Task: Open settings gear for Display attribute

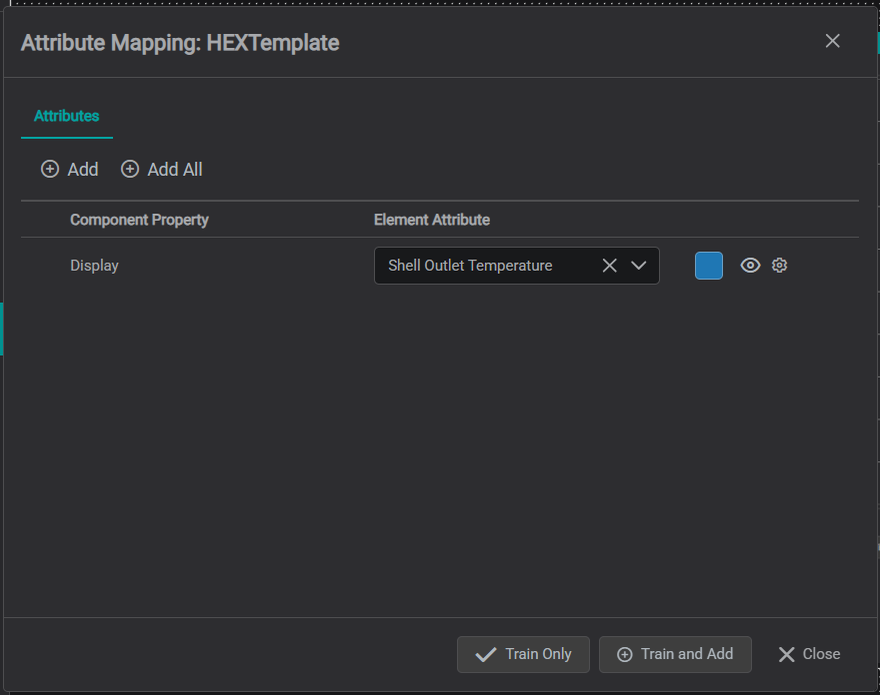Action: (x=779, y=265)
